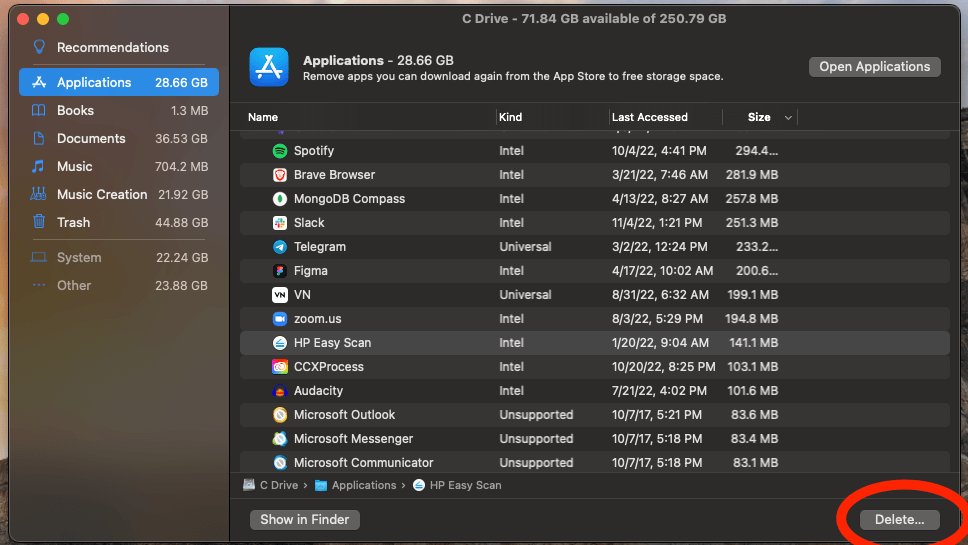Select the Figma app icon
Screen dimensions: 968x545
(280, 271)
